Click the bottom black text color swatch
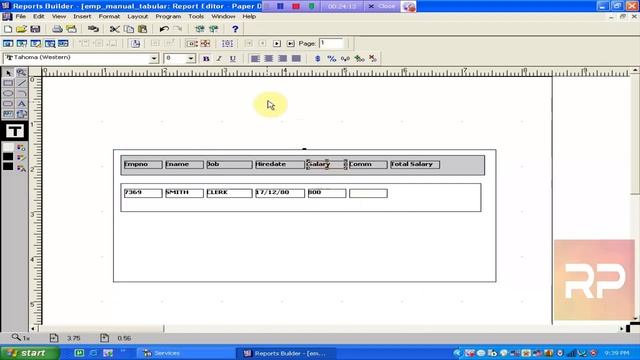This screenshot has height=360, width=640. 8,167
